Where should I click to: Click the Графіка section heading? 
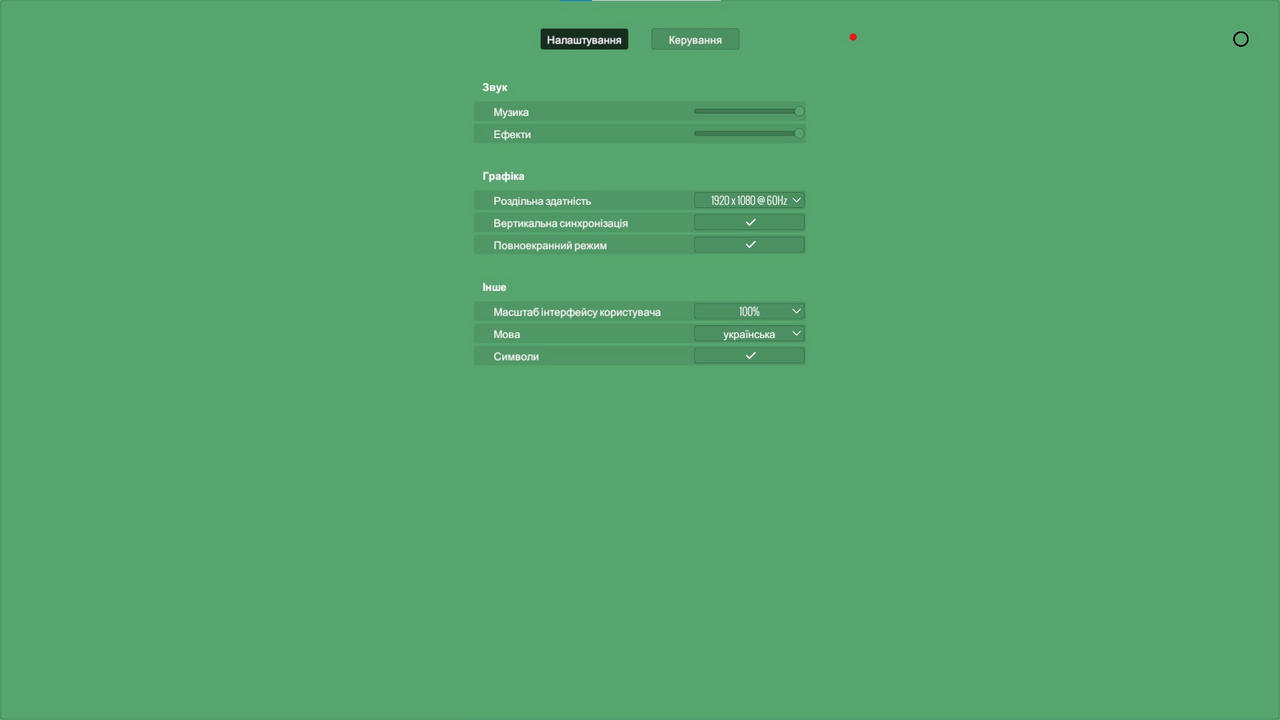click(503, 176)
